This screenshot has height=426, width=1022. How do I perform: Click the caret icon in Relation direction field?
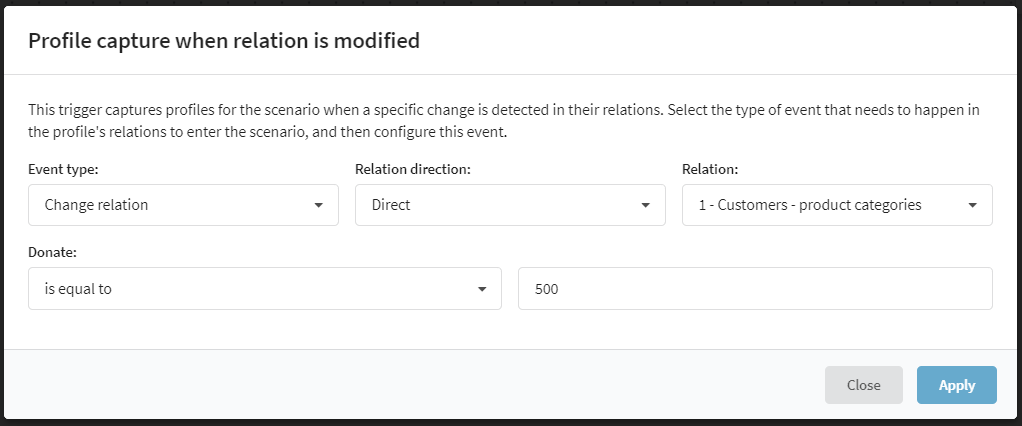[646, 205]
